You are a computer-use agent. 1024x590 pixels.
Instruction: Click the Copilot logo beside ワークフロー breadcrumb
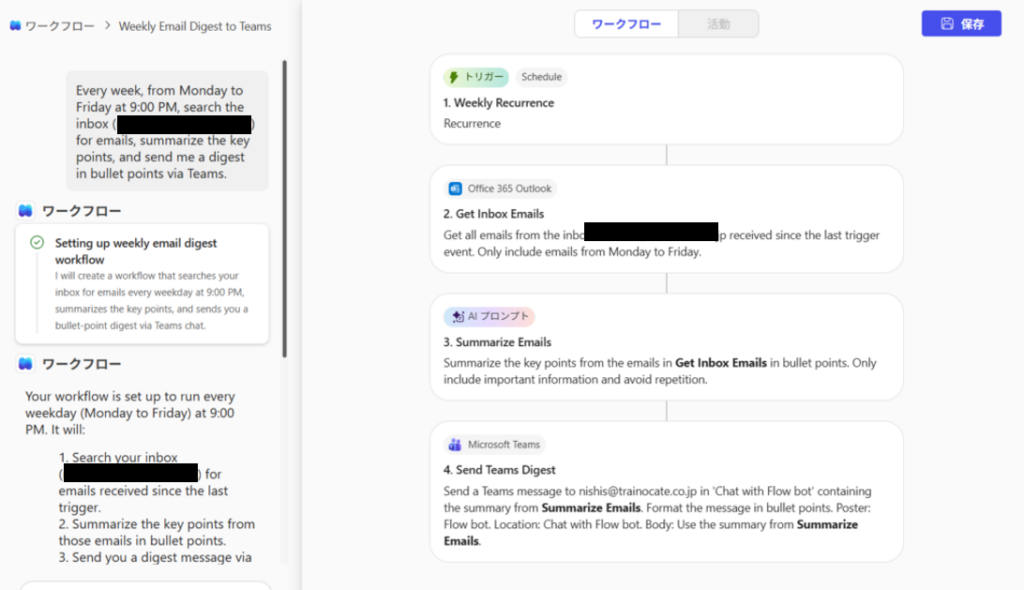(x=15, y=26)
